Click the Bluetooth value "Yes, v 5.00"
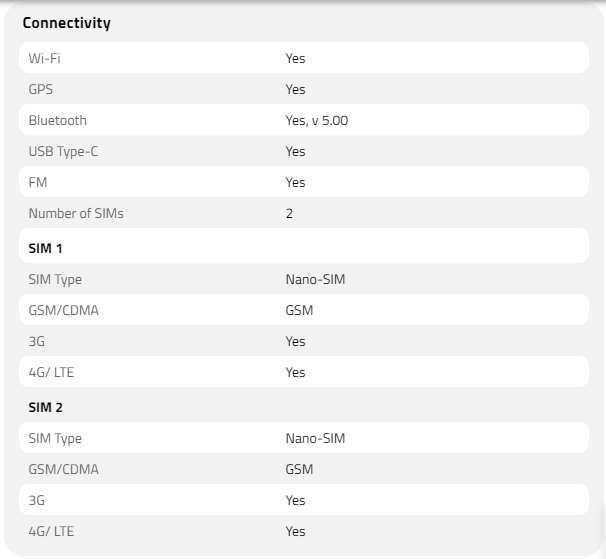 316,120
